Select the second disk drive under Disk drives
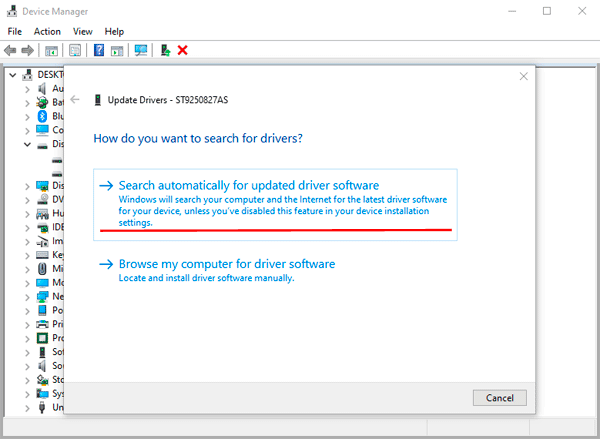600x439 pixels. click(57, 174)
